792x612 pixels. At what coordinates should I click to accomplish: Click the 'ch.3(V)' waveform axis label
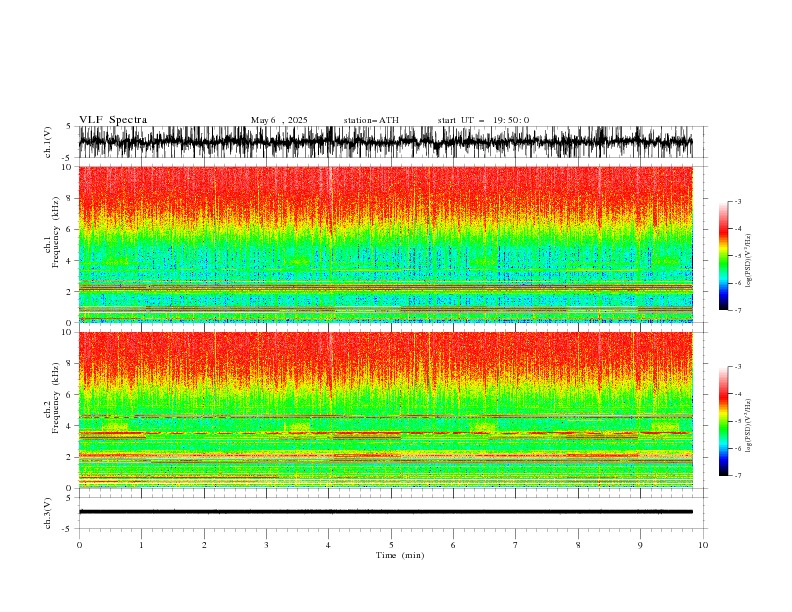(x=48, y=513)
